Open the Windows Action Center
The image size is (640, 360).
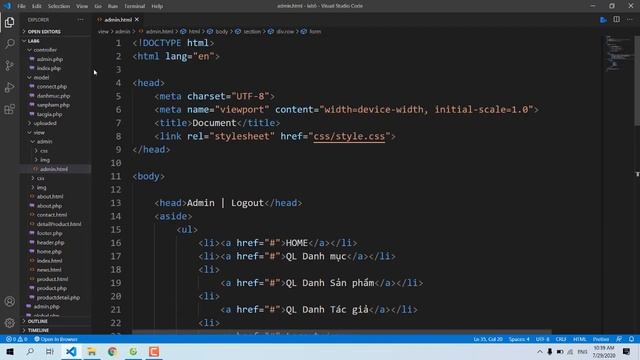pos(627,351)
